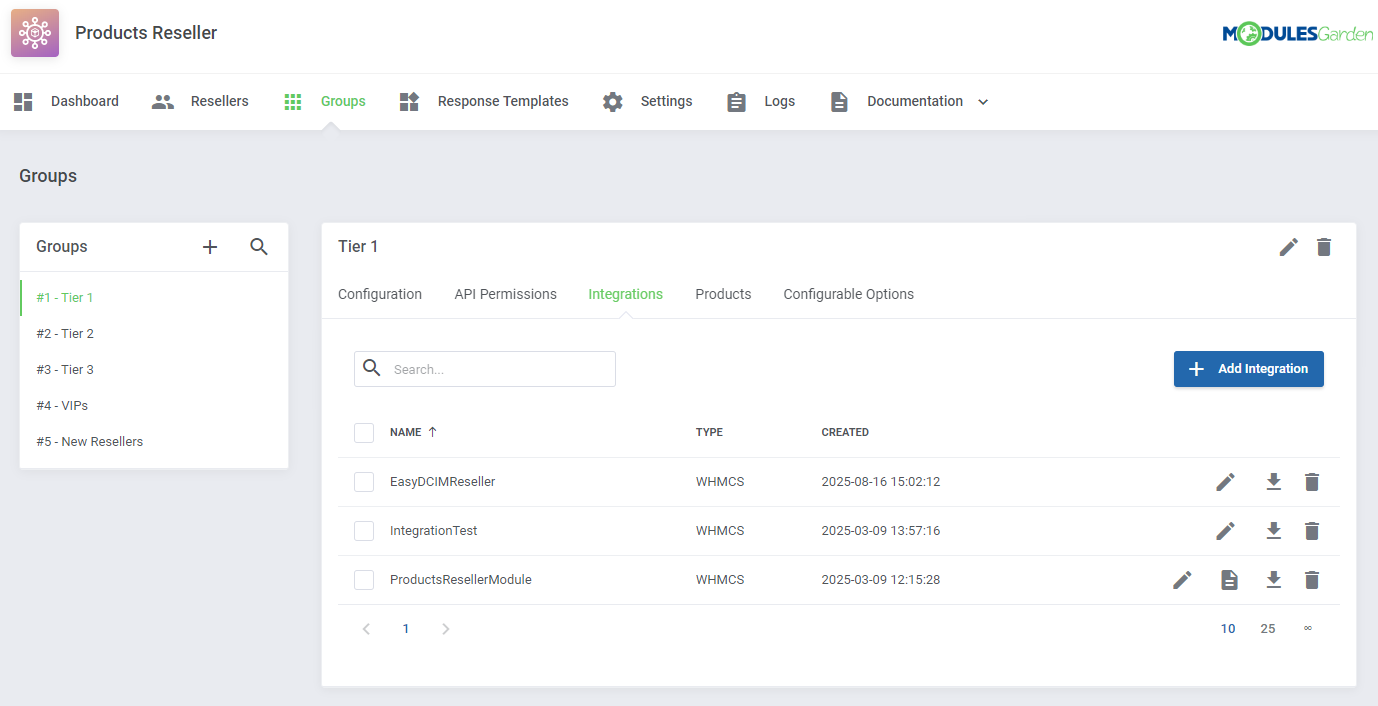Screen dimensions: 1378x706
Task: Expand the Documentation dropdown menu
Action: 983,101
